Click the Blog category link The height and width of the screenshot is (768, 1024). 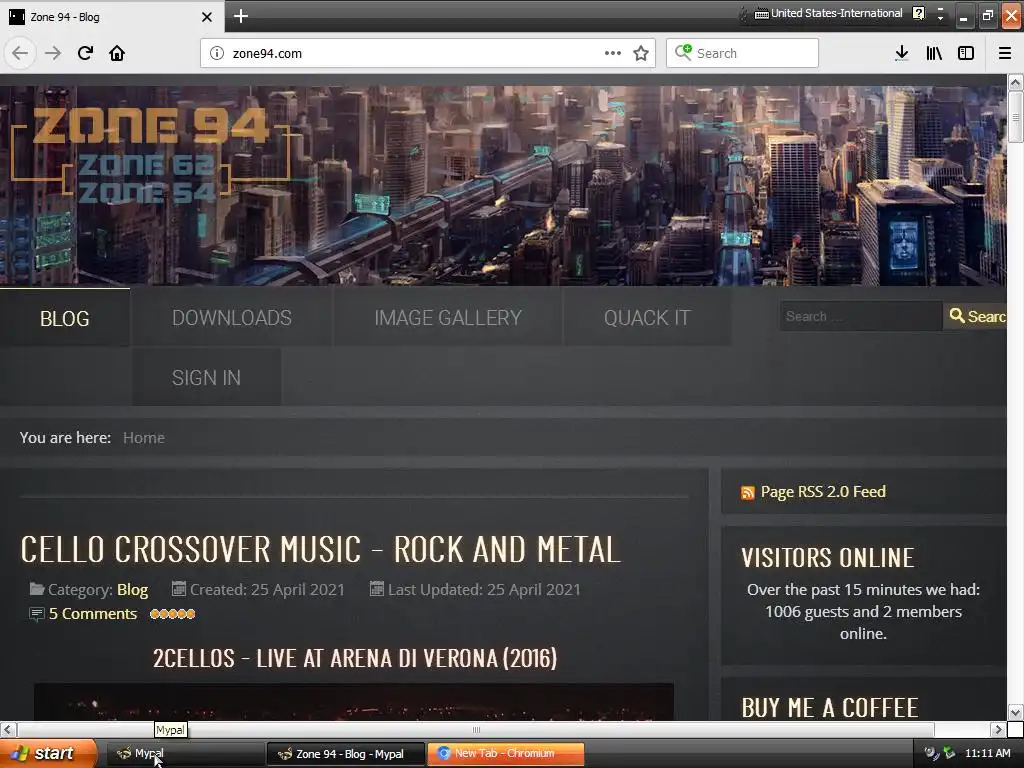(133, 590)
